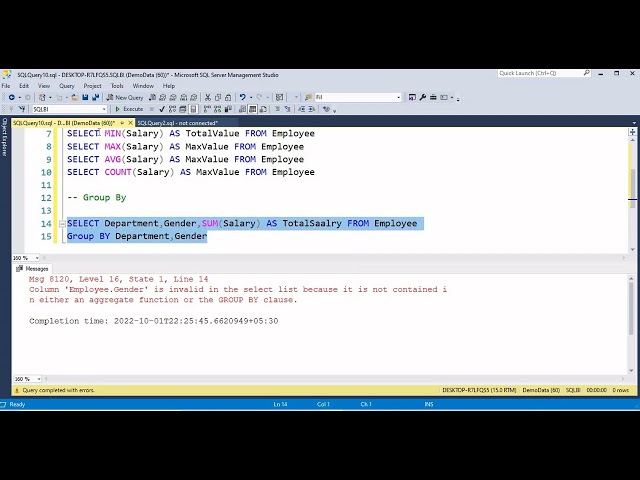Click the Find in Files icon
Viewport: 640px width, 480px height.
(x=308, y=98)
